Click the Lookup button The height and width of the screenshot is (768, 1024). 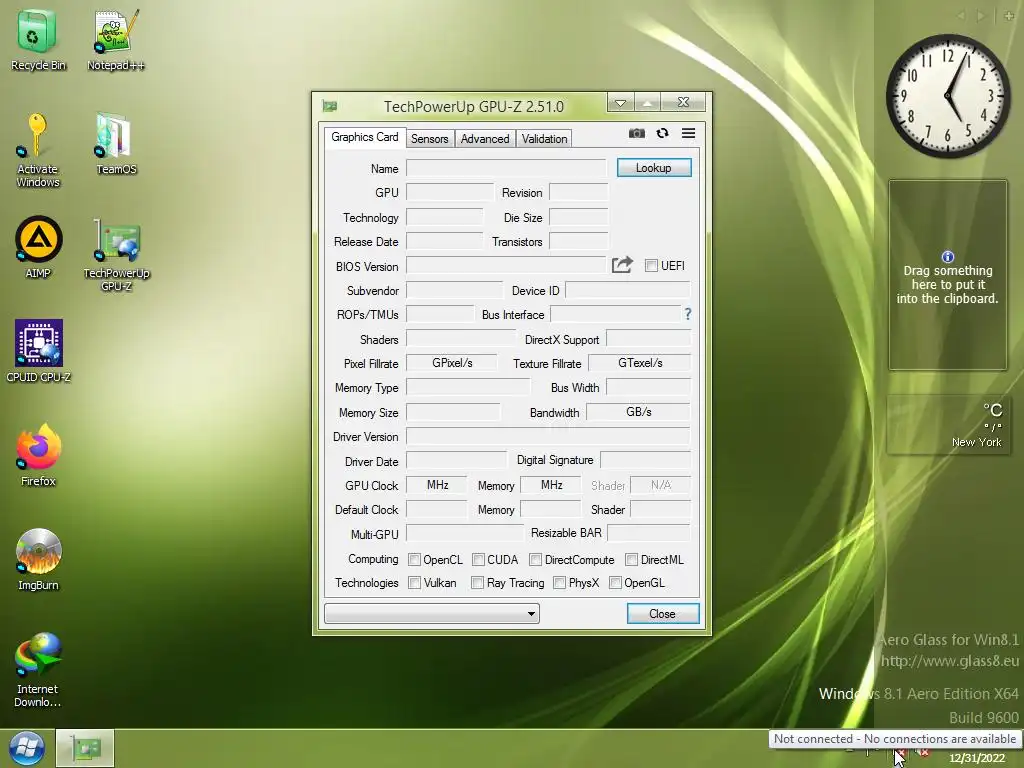654,168
